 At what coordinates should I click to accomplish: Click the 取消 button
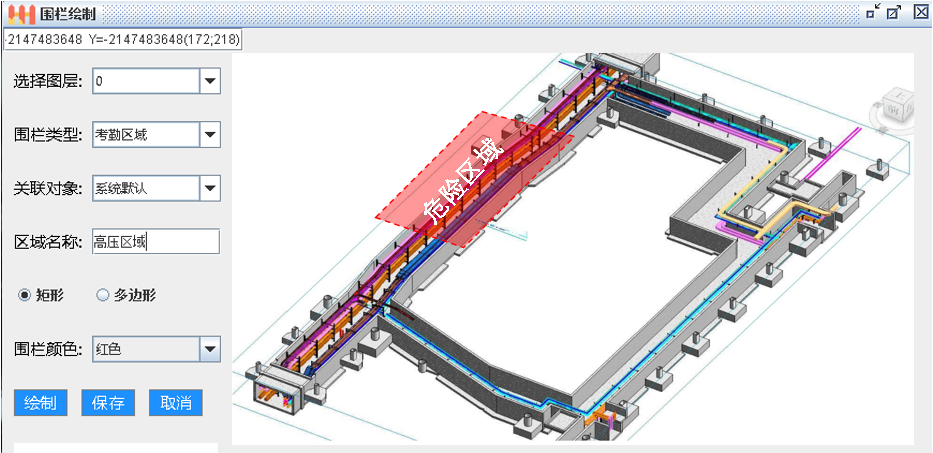coord(176,403)
